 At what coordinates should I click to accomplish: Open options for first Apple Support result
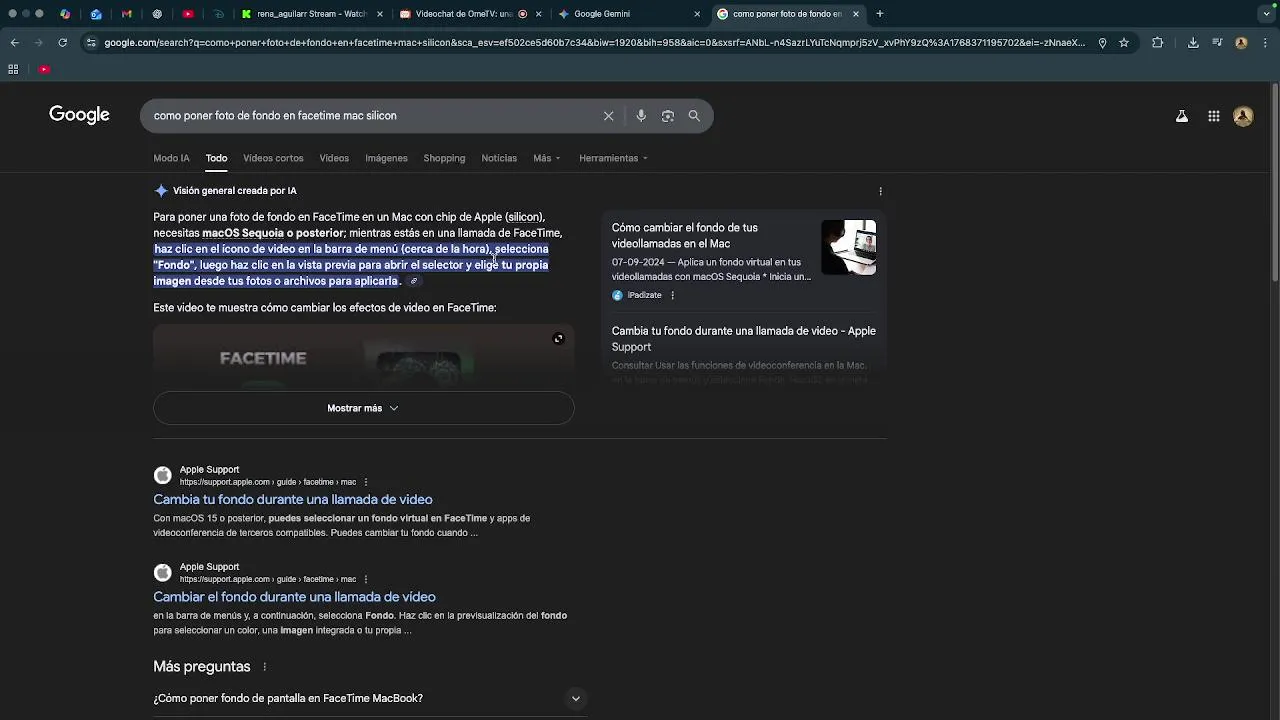click(x=366, y=482)
